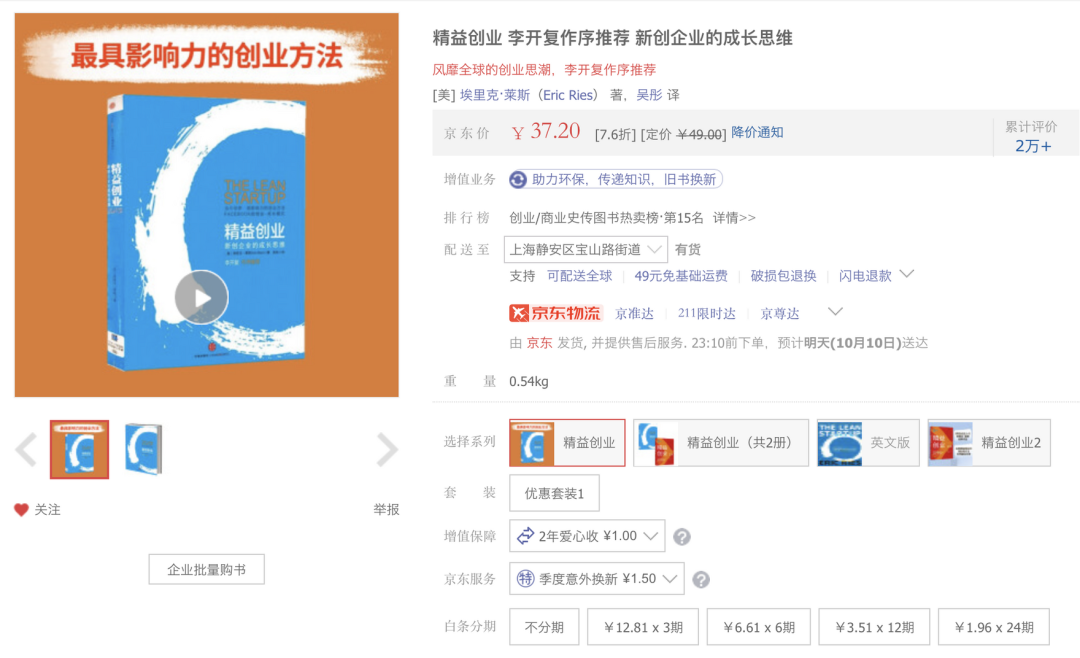
Task: Expand services list after 闪电退款
Action: pyautogui.click(x=907, y=274)
